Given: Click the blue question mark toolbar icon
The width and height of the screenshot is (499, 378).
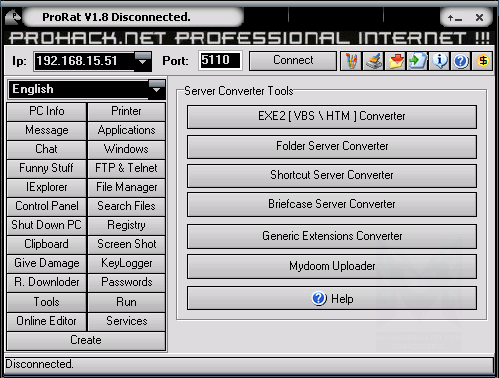Looking at the screenshot, I should 461,61.
